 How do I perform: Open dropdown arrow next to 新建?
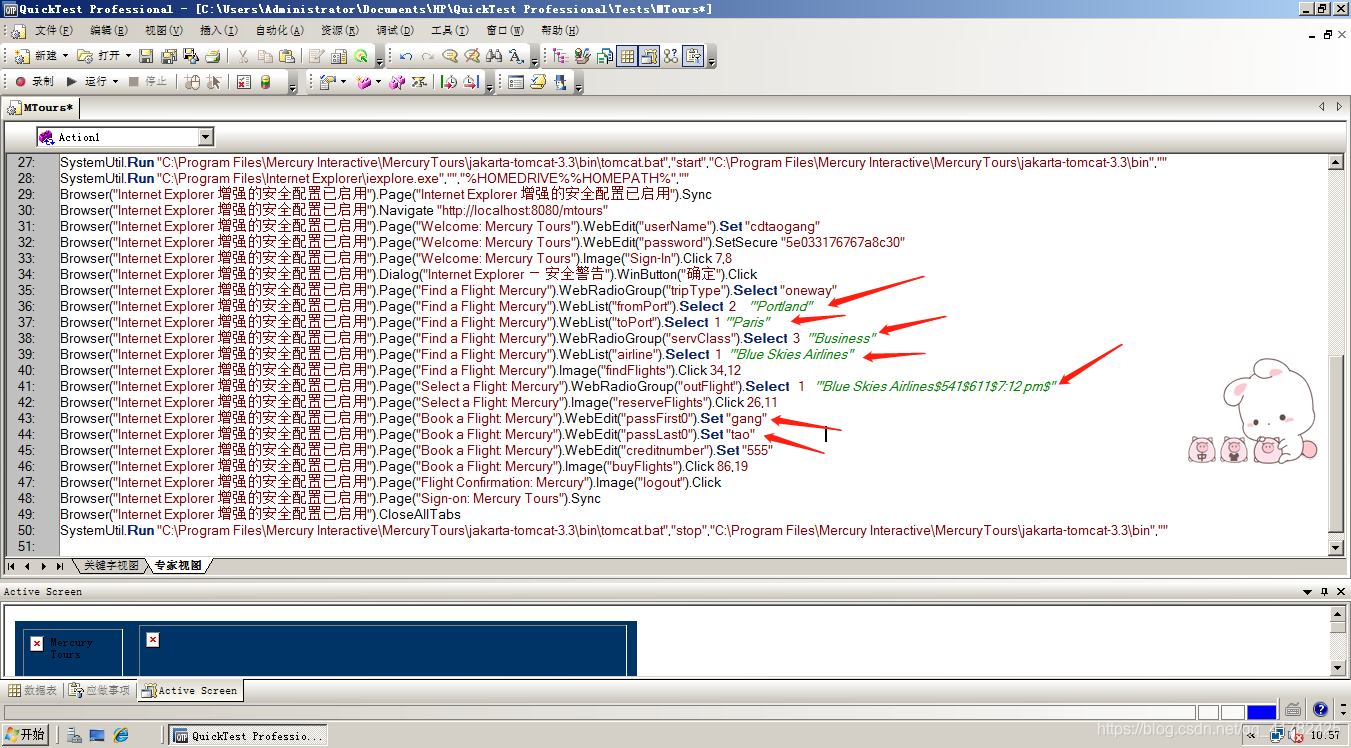(65, 56)
